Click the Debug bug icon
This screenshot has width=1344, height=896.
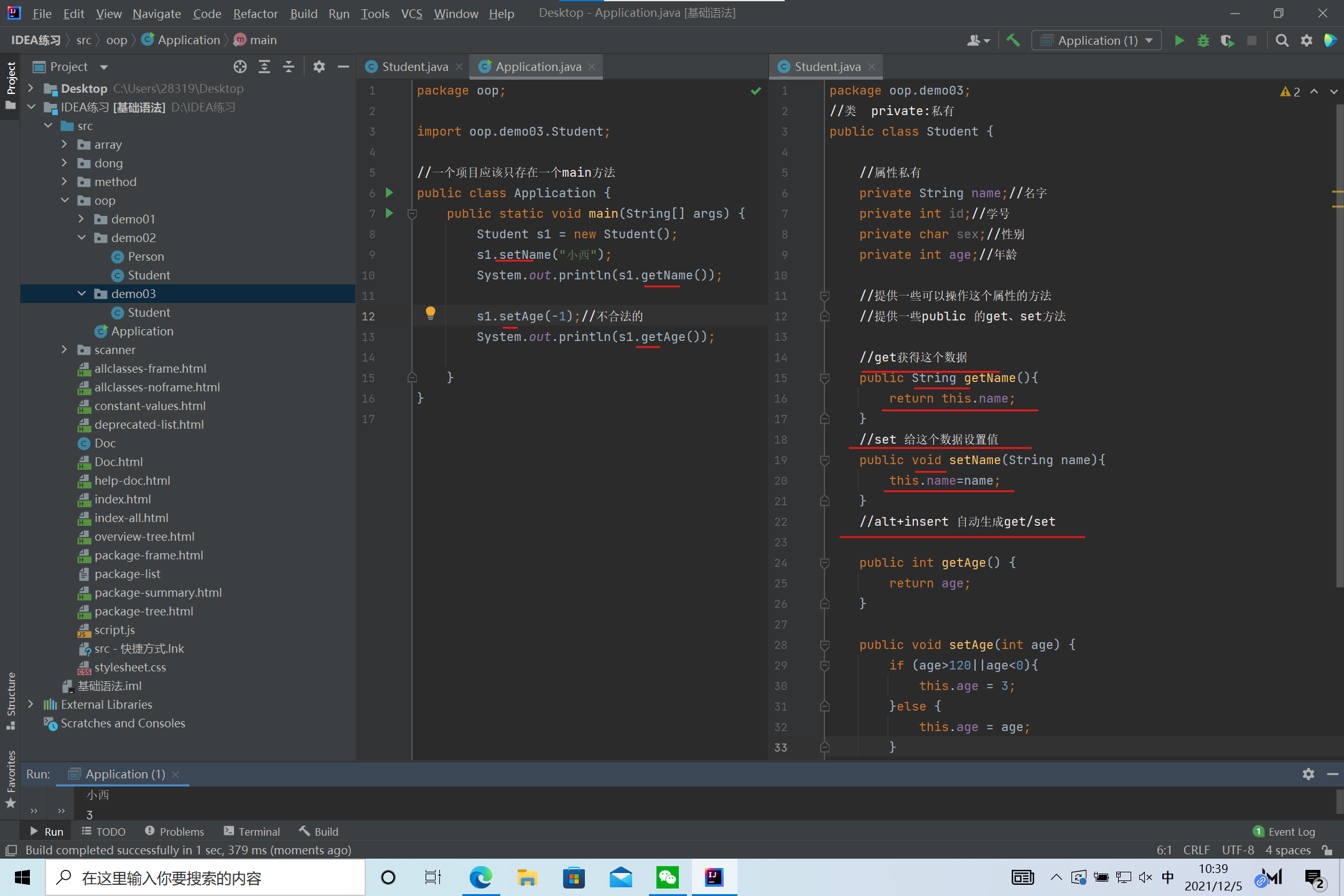pos(1203,40)
